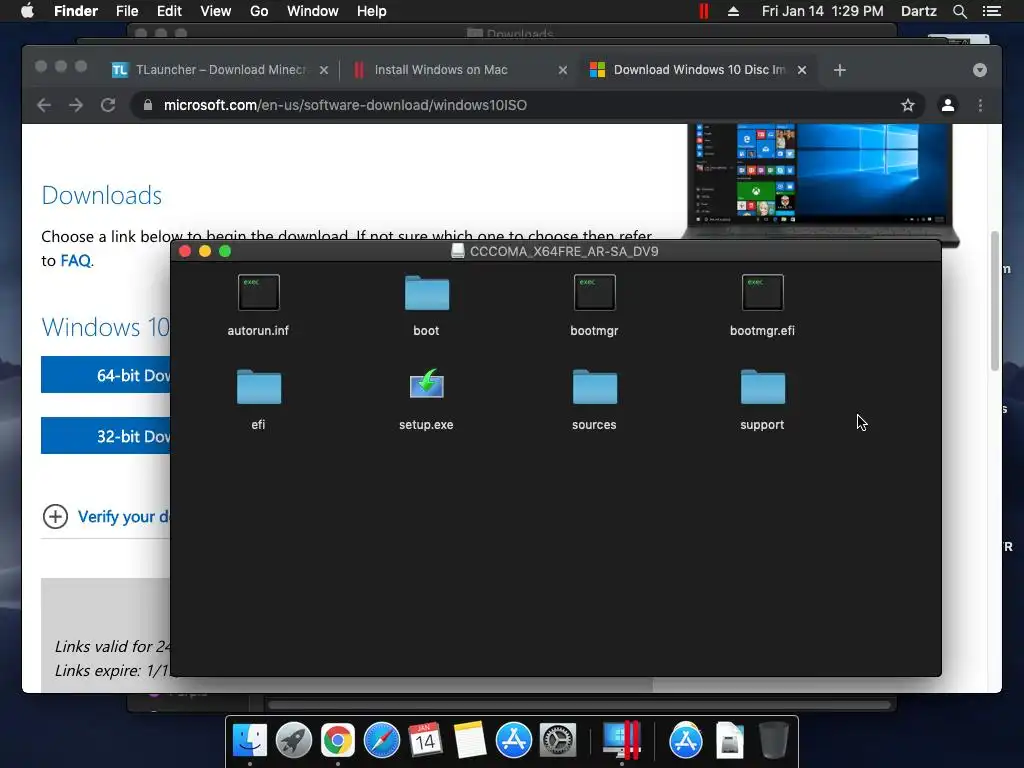Click the Dartz user name in menu bar
This screenshot has height=768, width=1024.
click(x=919, y=11)
